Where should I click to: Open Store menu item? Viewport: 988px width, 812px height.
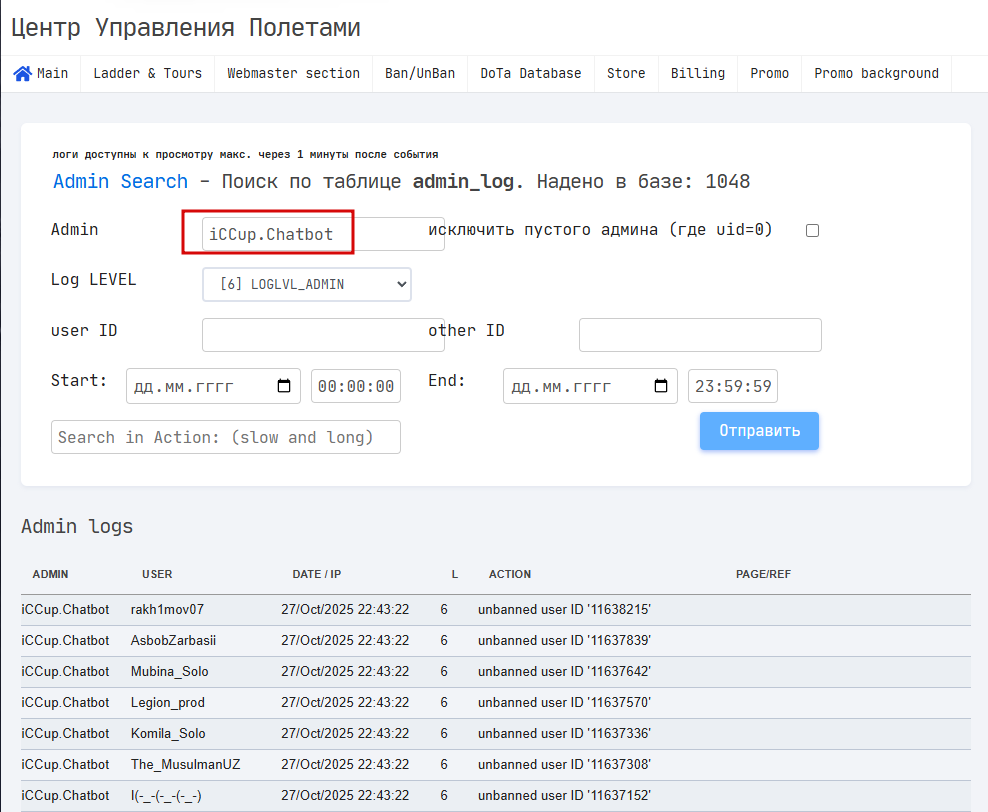626,74
